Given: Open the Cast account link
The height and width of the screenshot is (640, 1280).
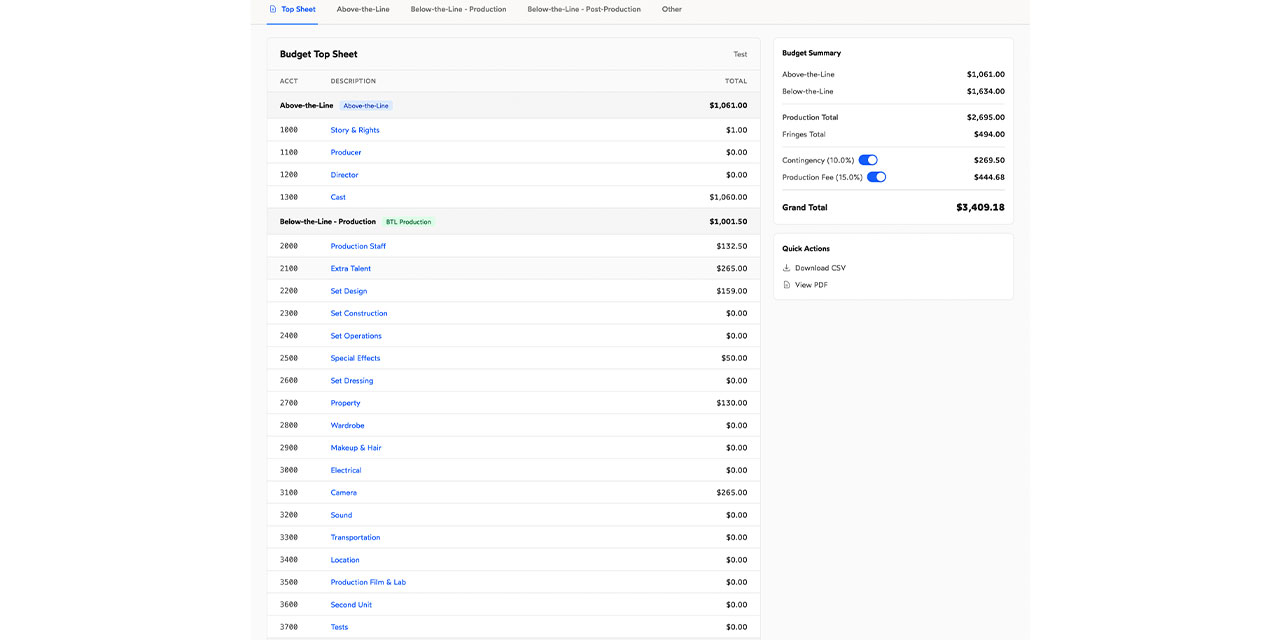Looking at the screenshot, I should coord(338,197).
